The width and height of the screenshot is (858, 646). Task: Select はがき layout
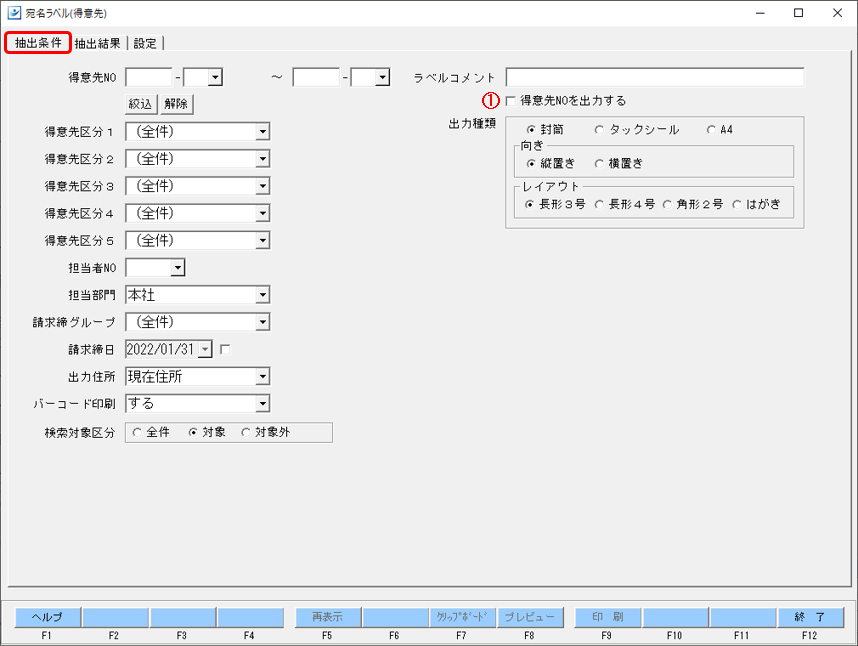pyautogui.click(x=756, y=205)
